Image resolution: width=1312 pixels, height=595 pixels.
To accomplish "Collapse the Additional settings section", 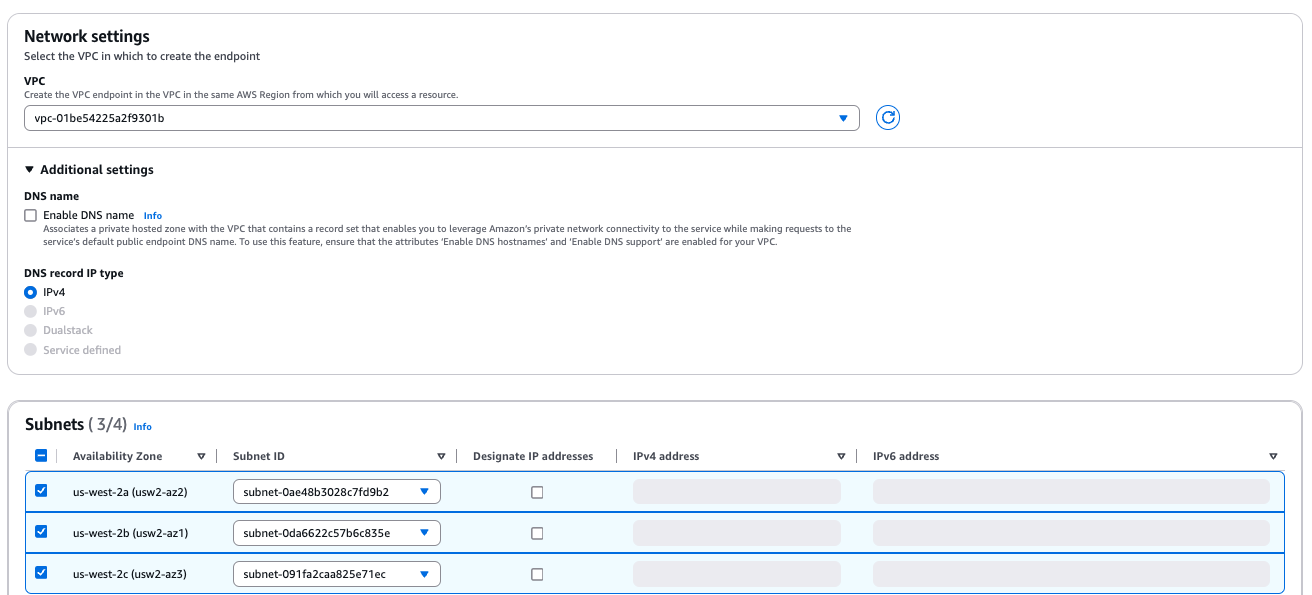I will (30, 169).
